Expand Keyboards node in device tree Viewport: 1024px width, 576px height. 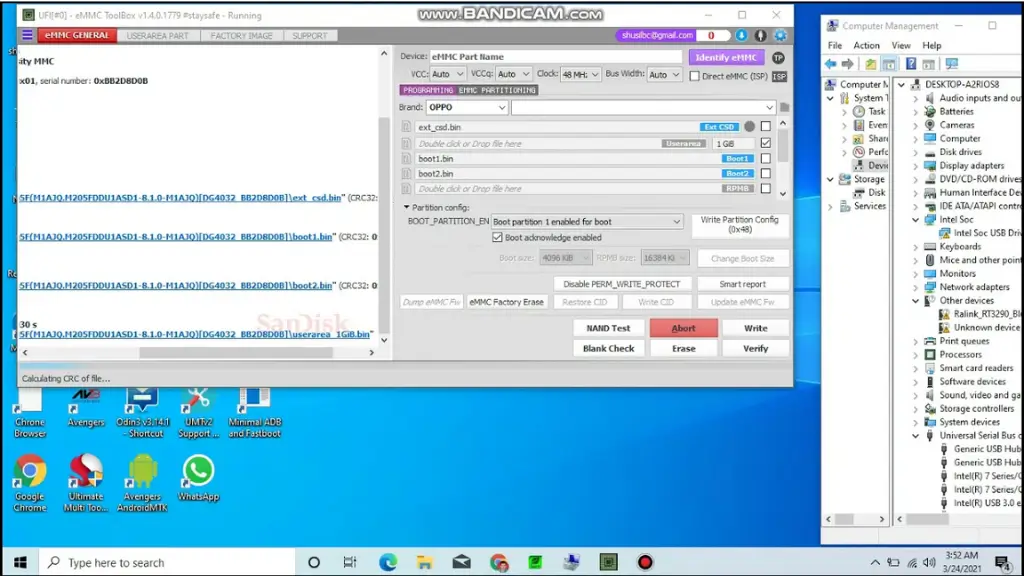pos(915,247)
